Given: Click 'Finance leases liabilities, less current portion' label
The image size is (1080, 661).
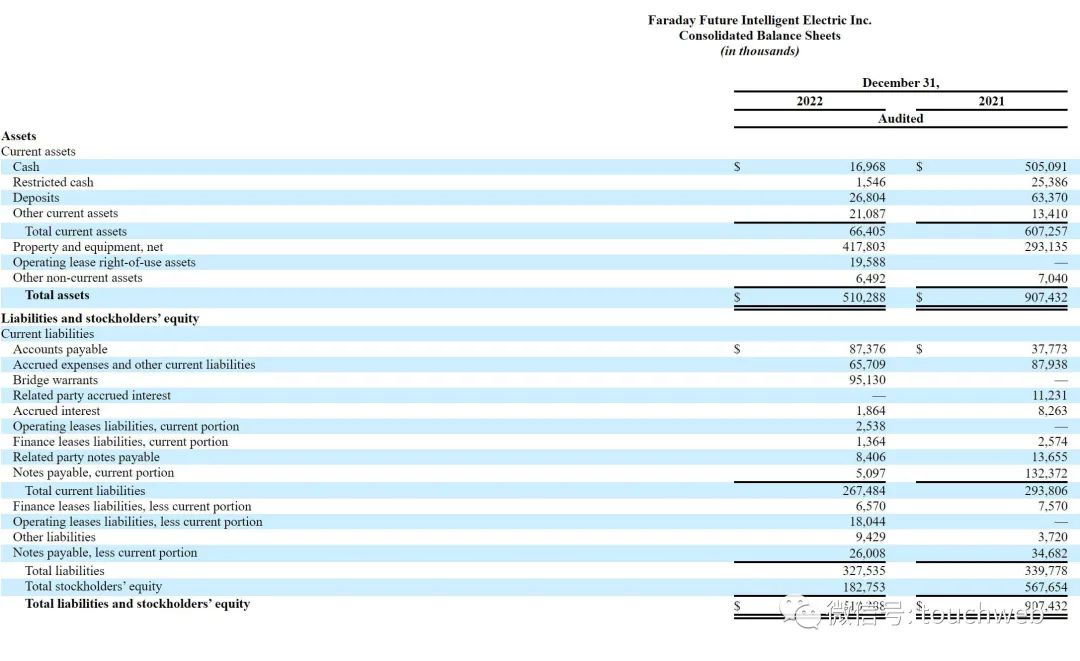Looking at the screenshot, I should pos(132,506).
